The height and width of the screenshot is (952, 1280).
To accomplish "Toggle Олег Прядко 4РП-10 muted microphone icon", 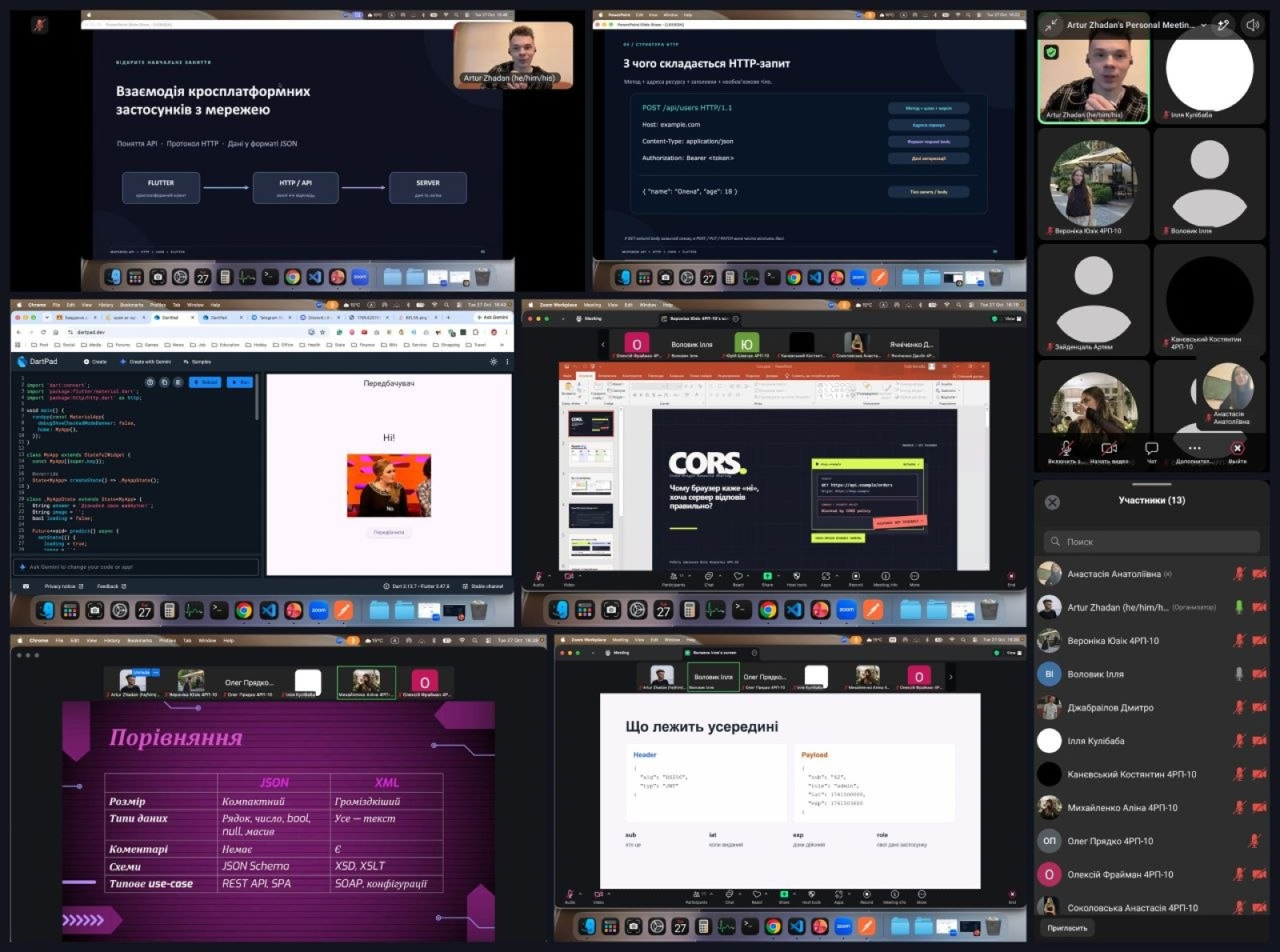I will [x=1254, y=841].
